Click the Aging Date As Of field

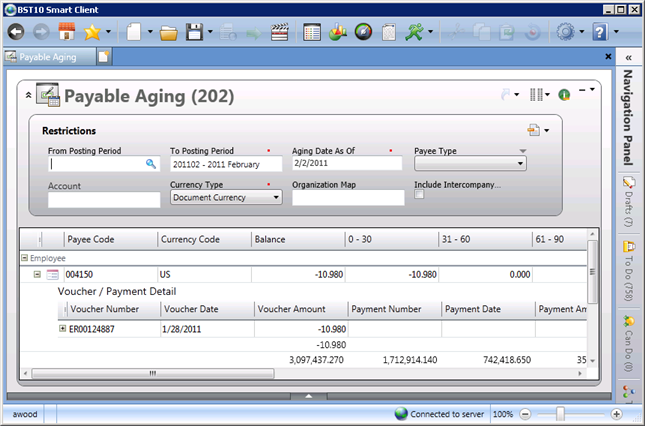[346, 164]
